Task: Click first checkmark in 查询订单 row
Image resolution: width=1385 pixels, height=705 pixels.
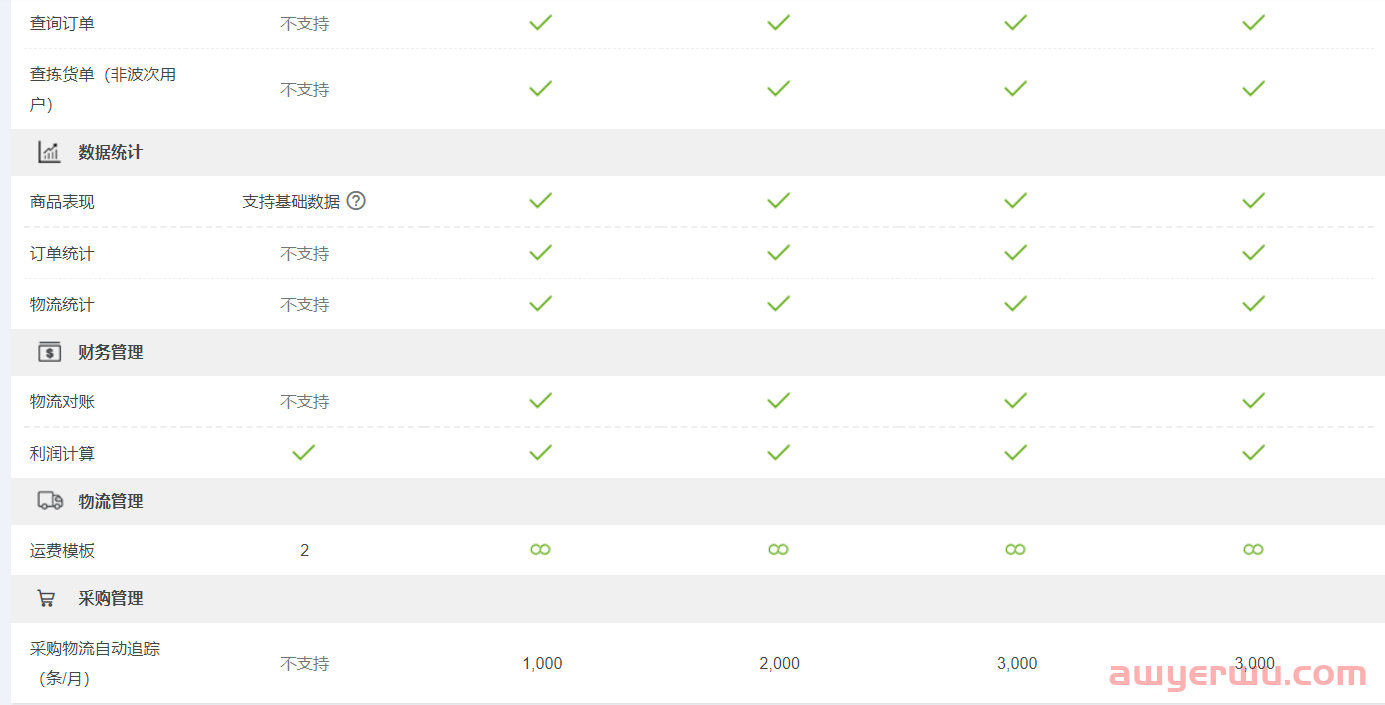Action: (541, 22)
